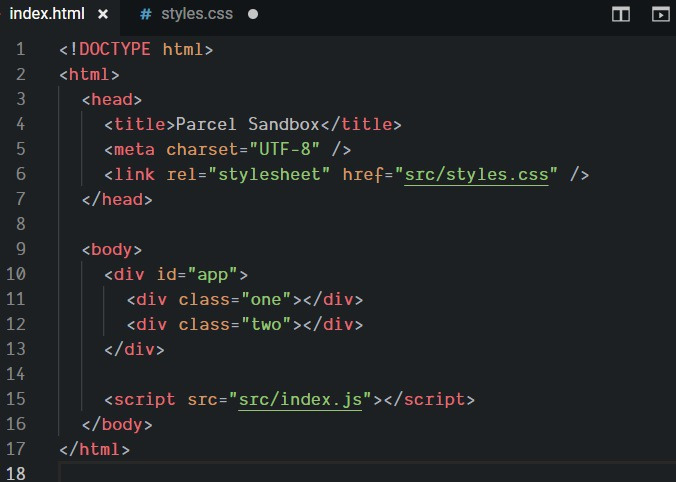Click line number 17 in the gutter

click(x=16, y=449)
